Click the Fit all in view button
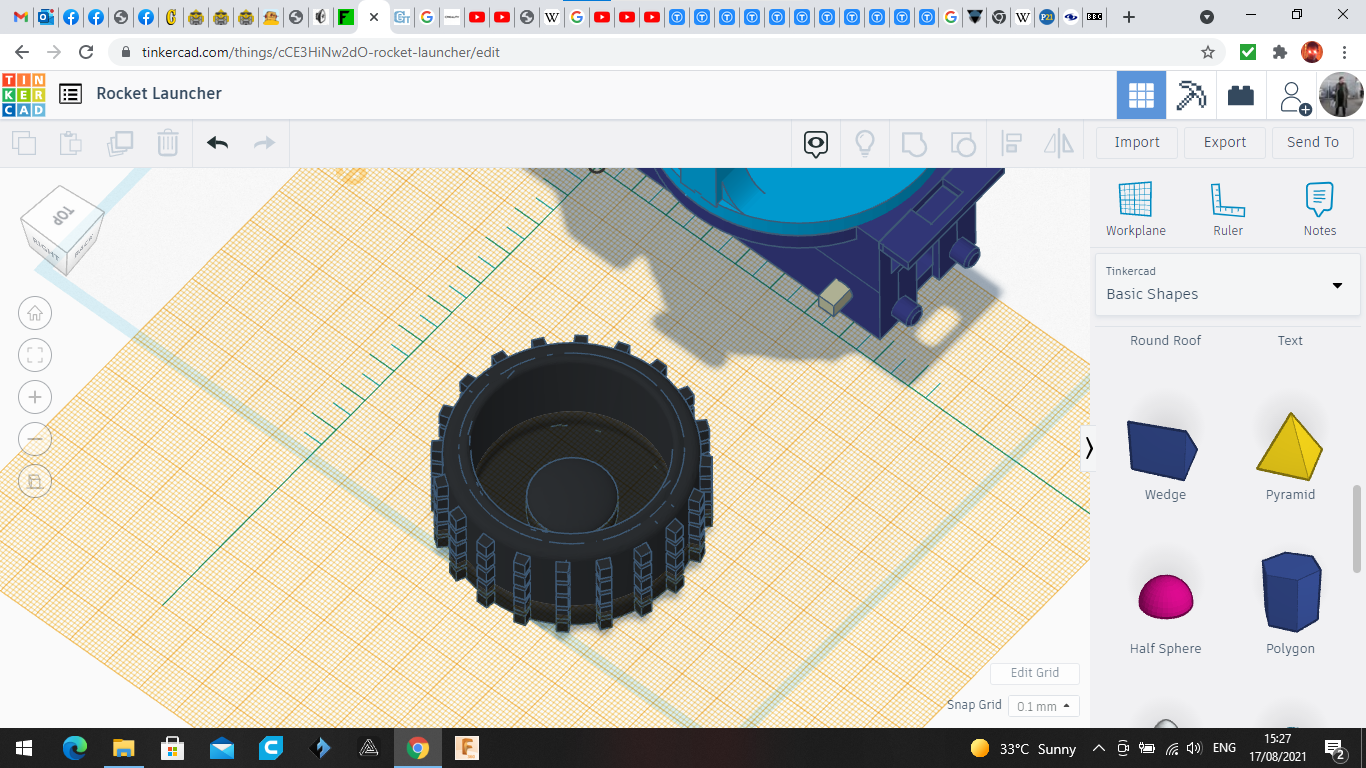 pos(35,355)
